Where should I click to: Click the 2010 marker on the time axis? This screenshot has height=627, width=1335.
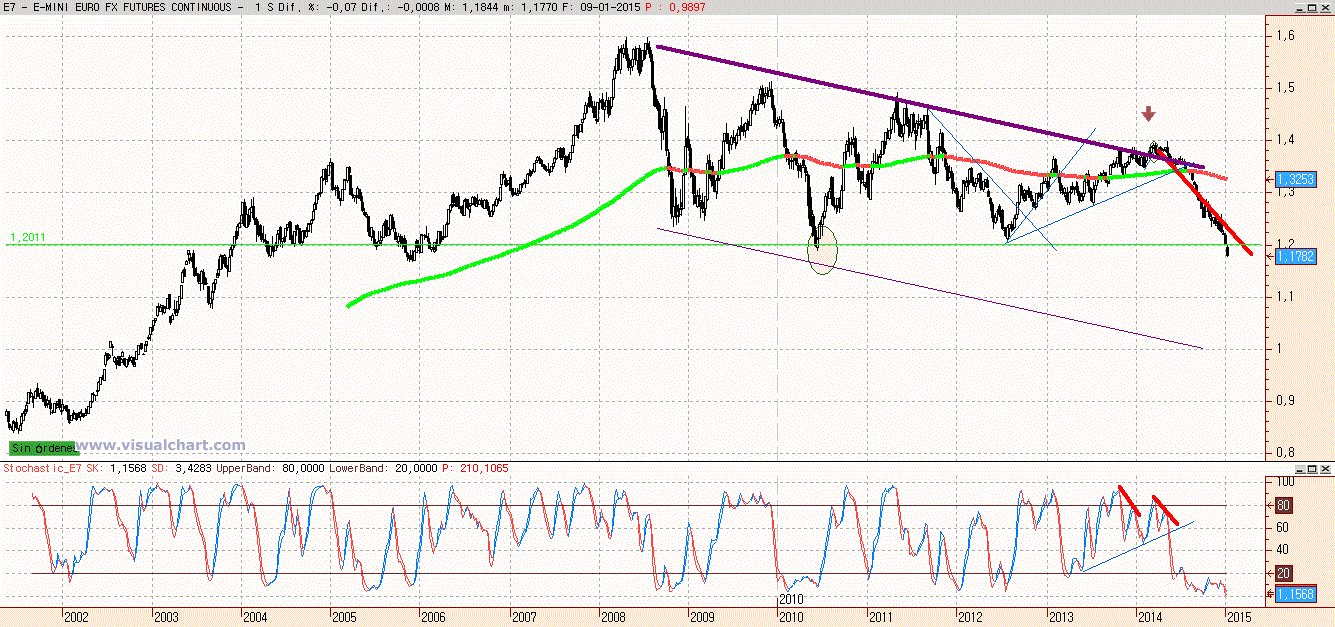tap(791, 597)
